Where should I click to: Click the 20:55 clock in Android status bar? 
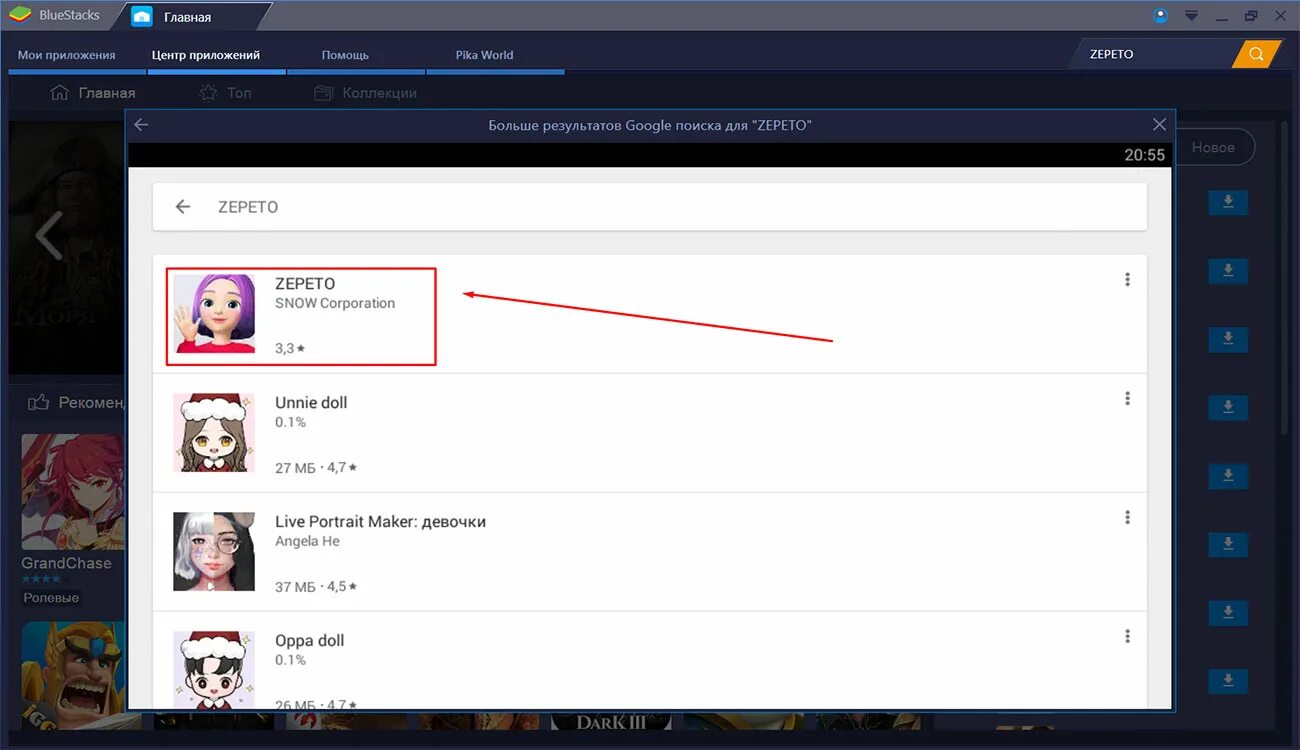click(x=1144, y=155)
